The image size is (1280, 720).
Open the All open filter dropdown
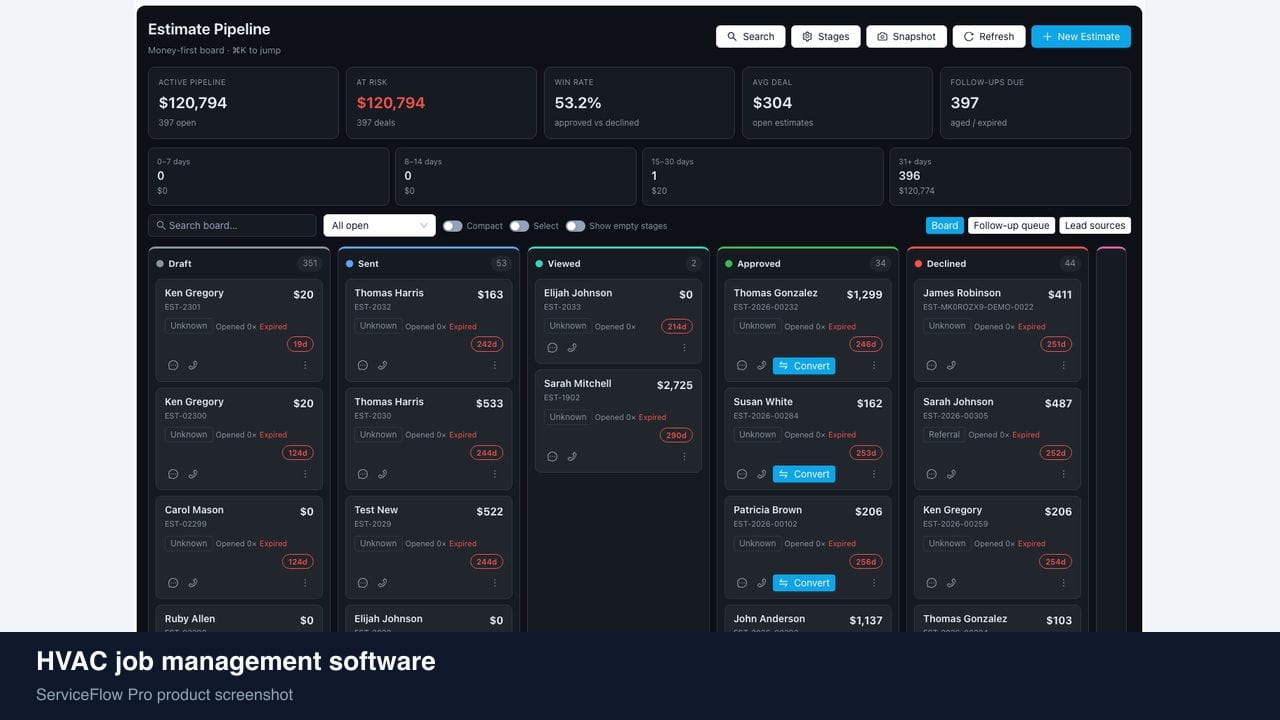pyautogui.click(x=379, y=226)
